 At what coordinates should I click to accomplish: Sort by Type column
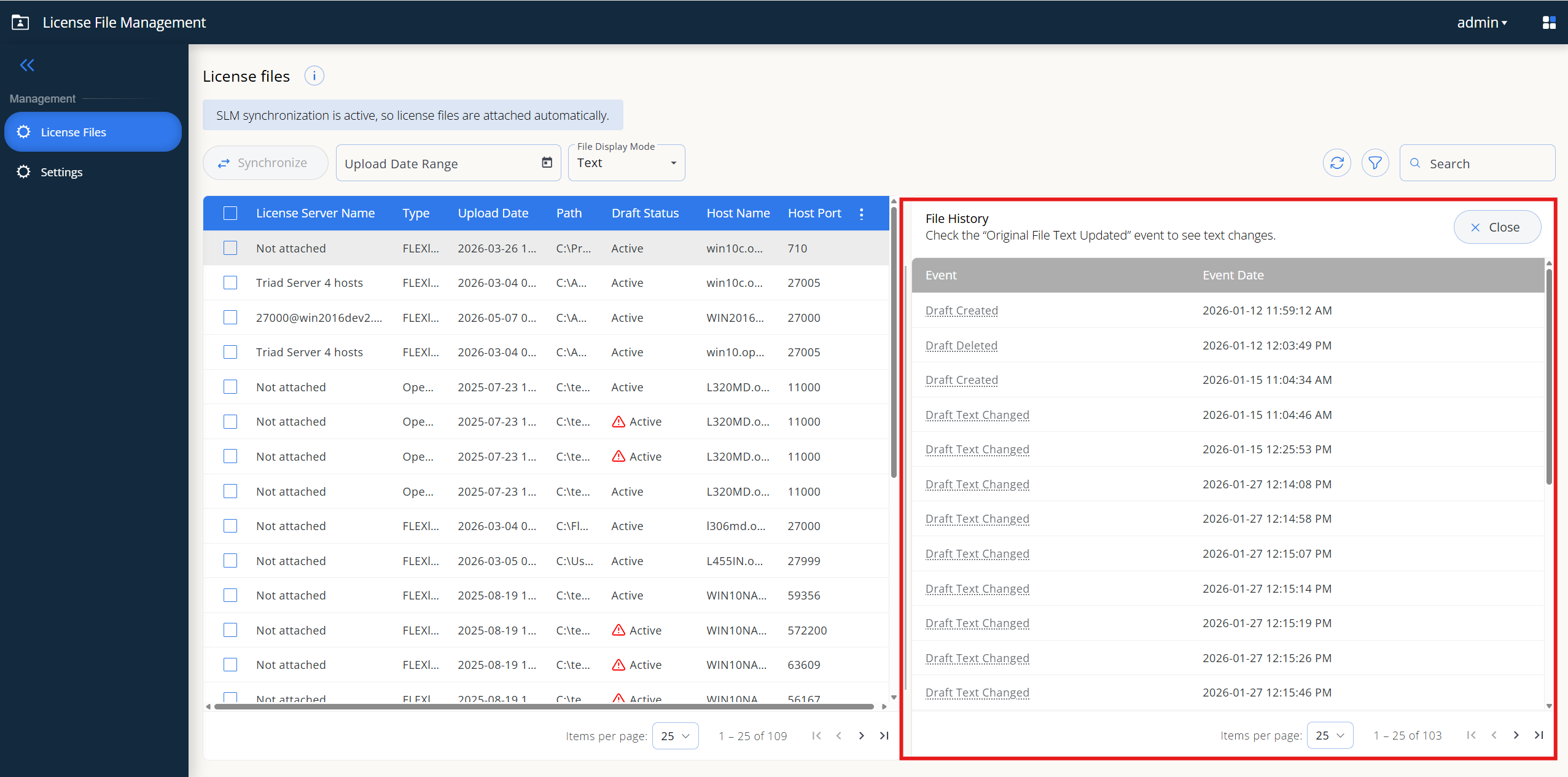(x=416, y=213)
